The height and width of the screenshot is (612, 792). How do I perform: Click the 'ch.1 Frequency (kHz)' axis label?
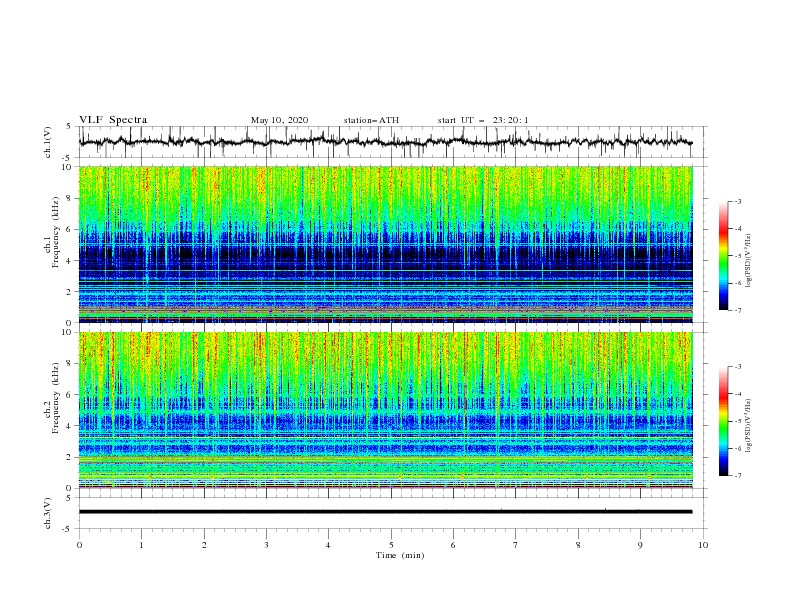[52, 232]
